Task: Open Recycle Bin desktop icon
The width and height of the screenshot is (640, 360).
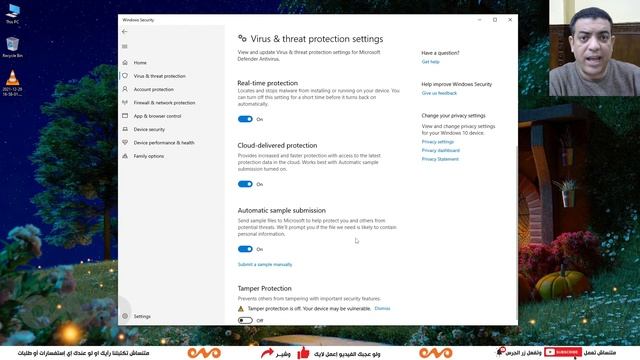Action: point(12,47)
